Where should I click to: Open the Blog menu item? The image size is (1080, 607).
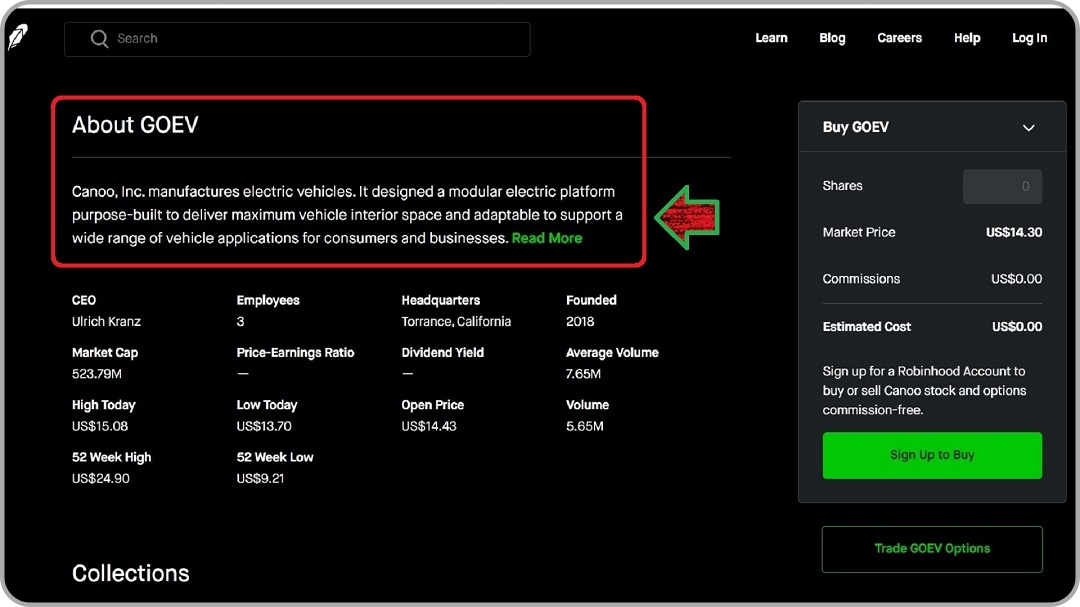point(832,38)
